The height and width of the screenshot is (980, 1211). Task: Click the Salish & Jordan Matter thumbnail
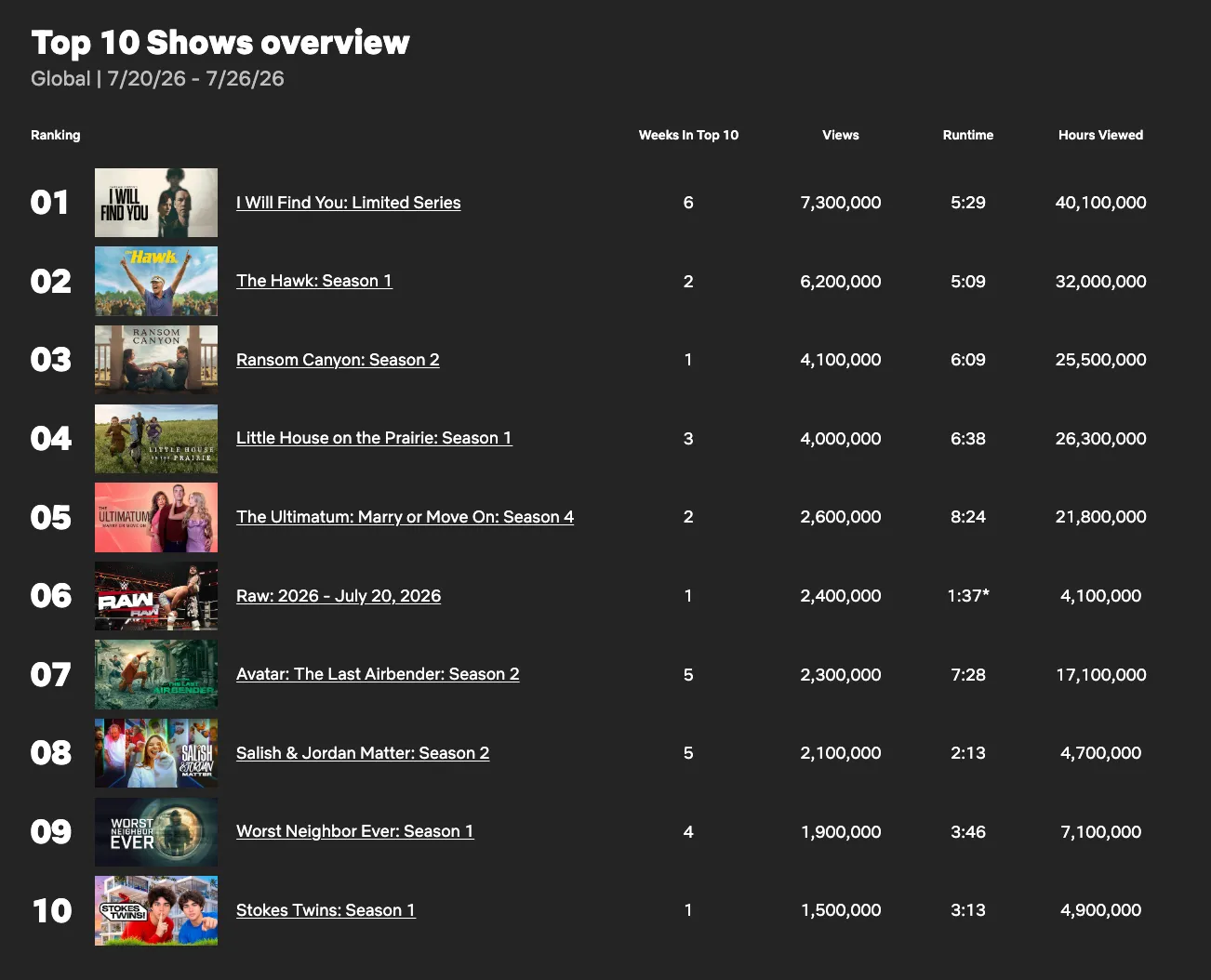[156, 753]
